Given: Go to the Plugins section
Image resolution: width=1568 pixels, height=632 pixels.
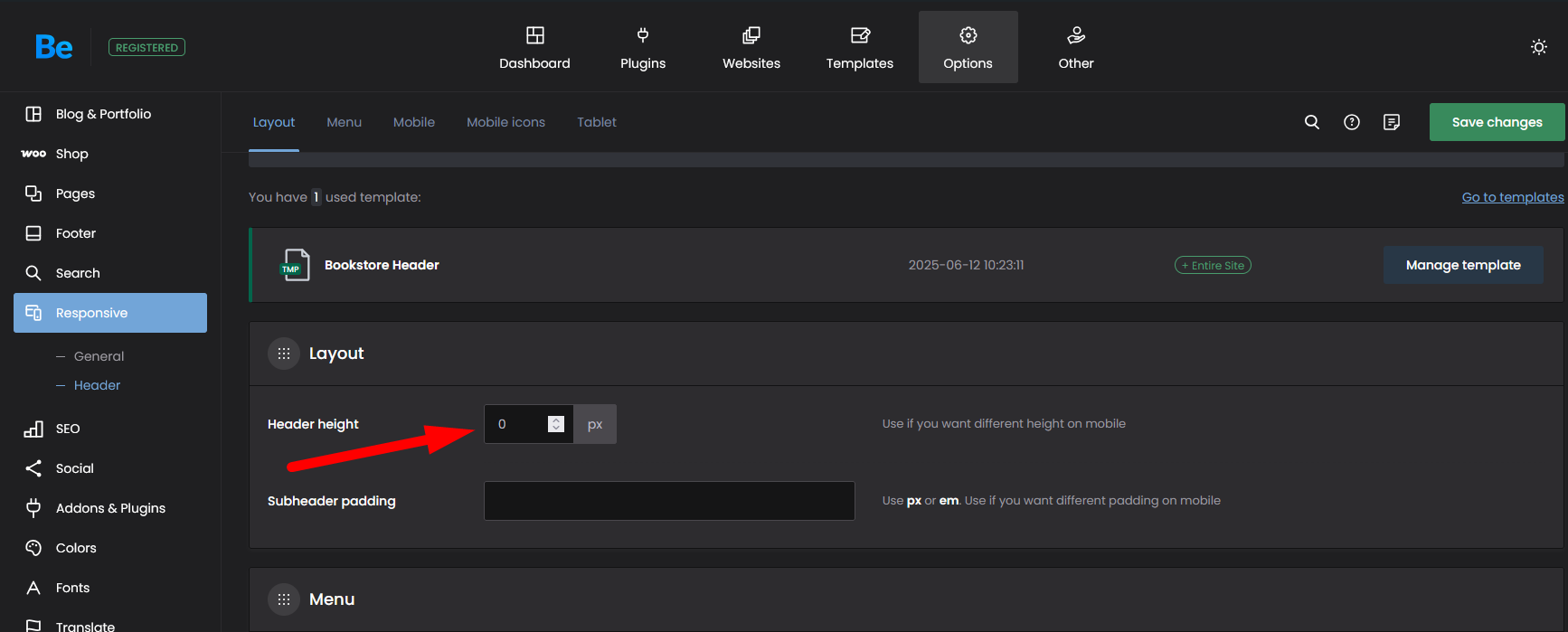Looking at the screenshot, I should pyautogui.click(x=642, y=48).
